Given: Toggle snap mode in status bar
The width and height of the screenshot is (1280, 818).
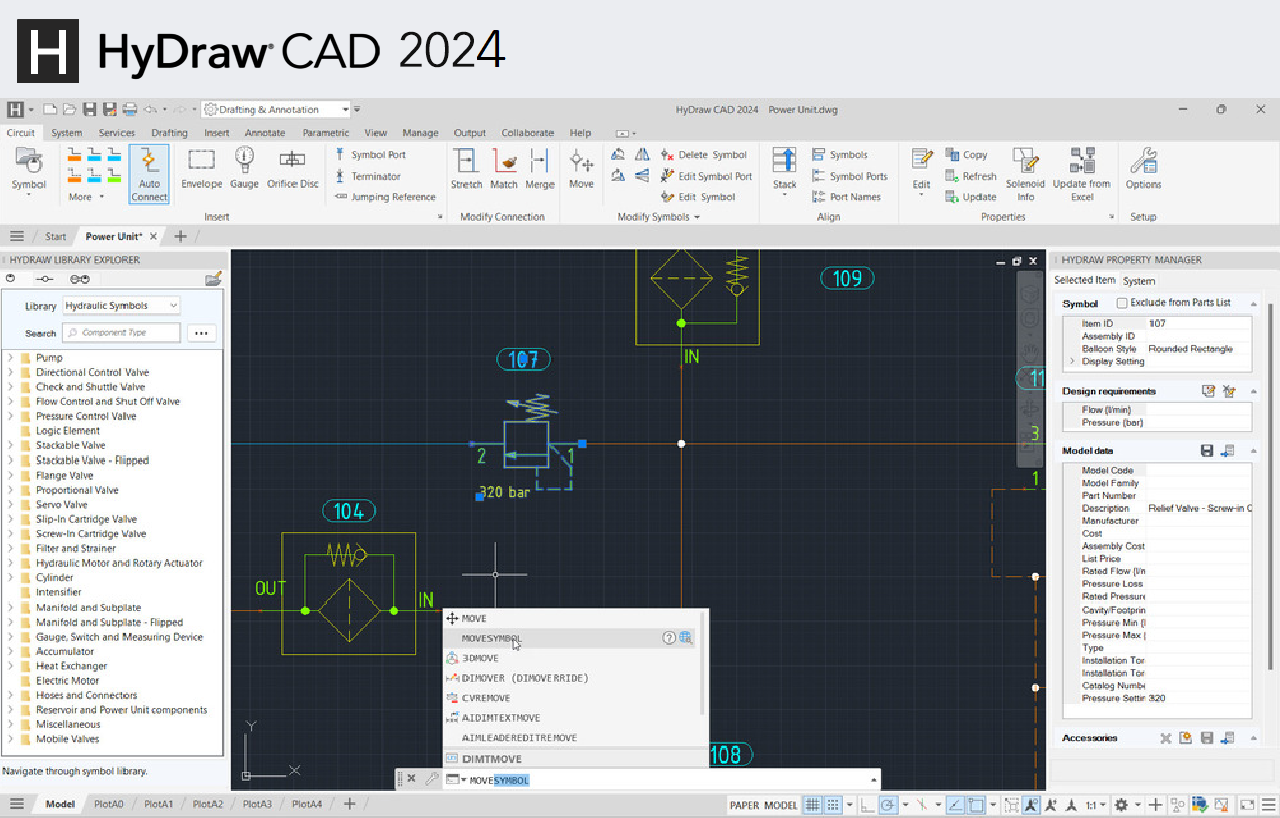Looking at the screenshot, I should (833, 804).
